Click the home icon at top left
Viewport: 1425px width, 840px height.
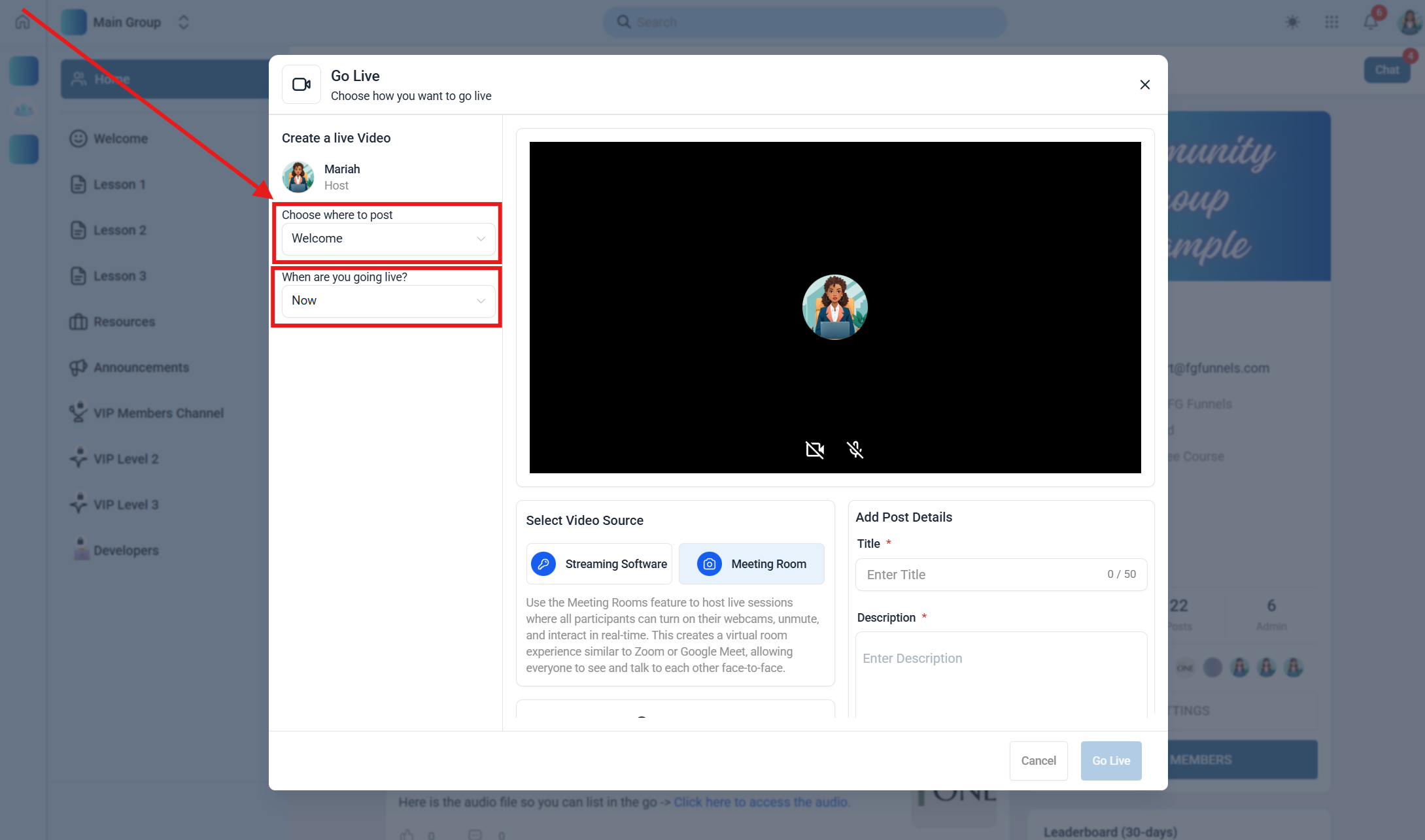coord(23,22)
